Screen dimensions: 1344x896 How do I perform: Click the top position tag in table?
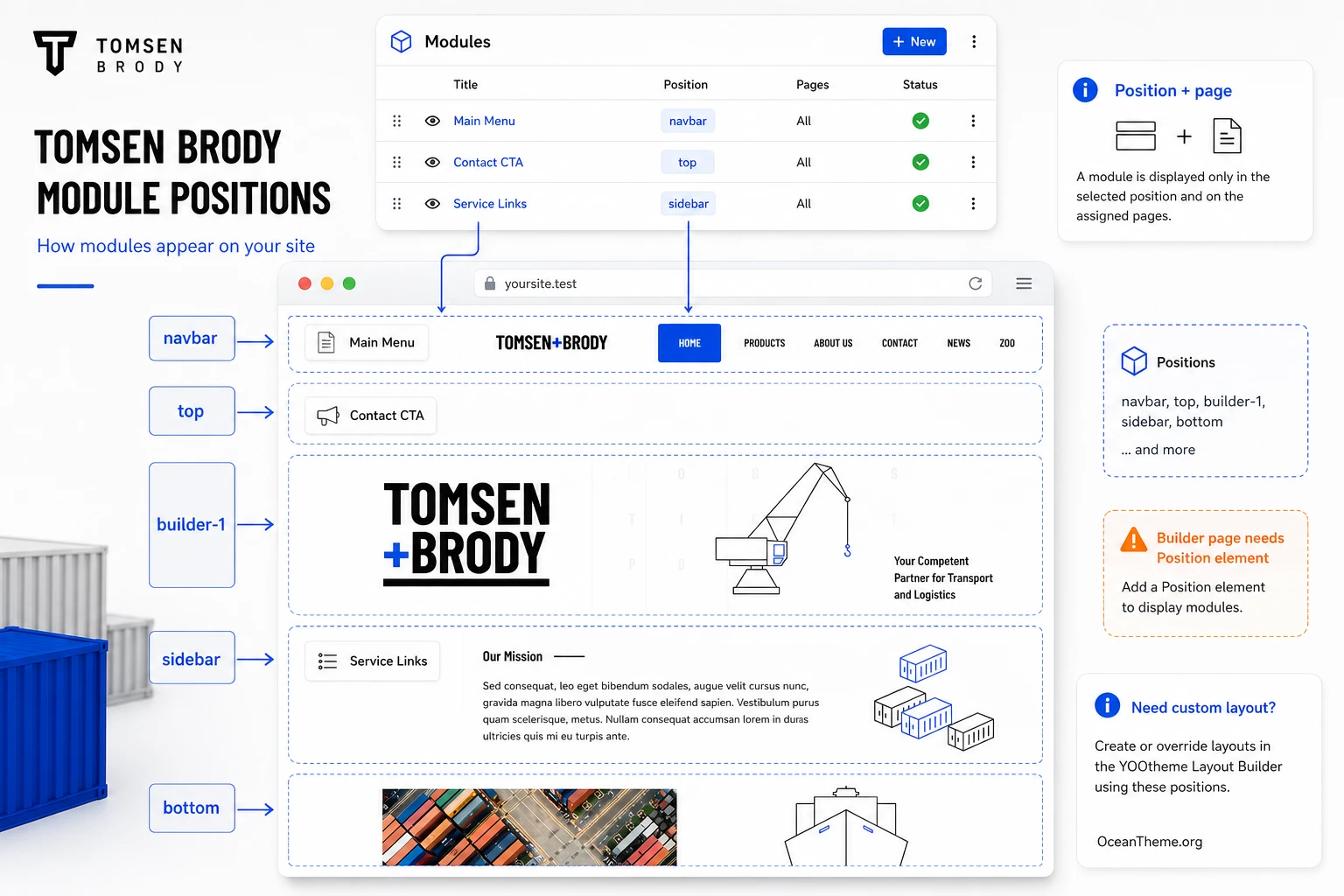(x=688, y=162)
